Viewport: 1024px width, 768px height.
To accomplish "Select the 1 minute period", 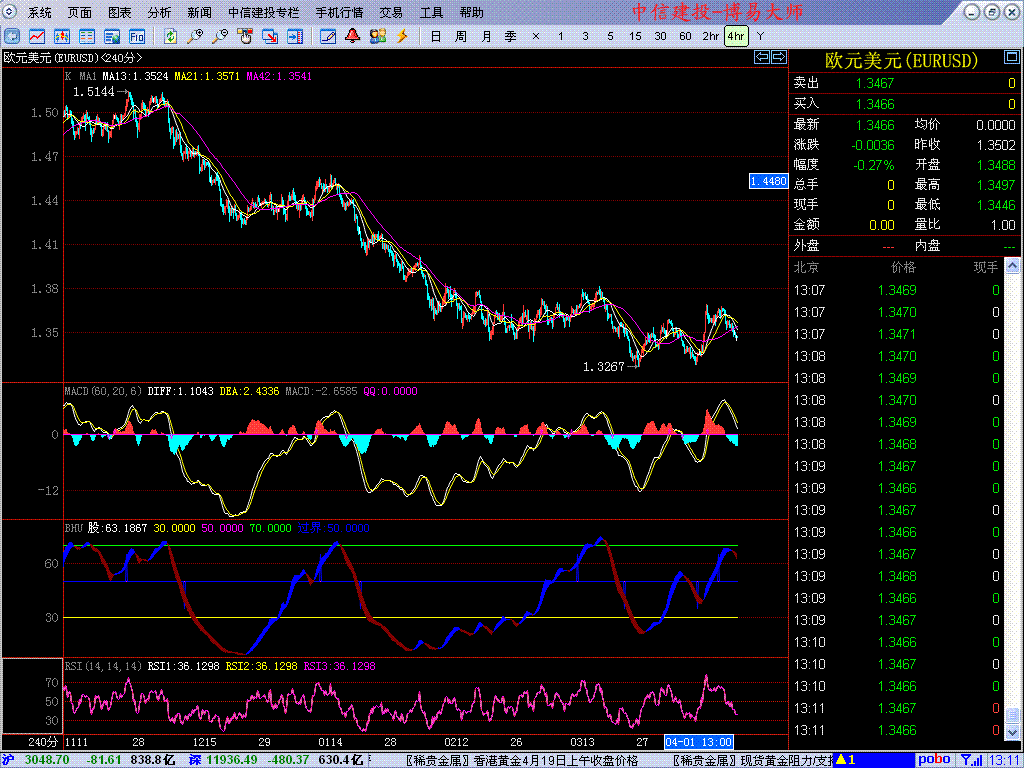I will [x=560, y=37].
